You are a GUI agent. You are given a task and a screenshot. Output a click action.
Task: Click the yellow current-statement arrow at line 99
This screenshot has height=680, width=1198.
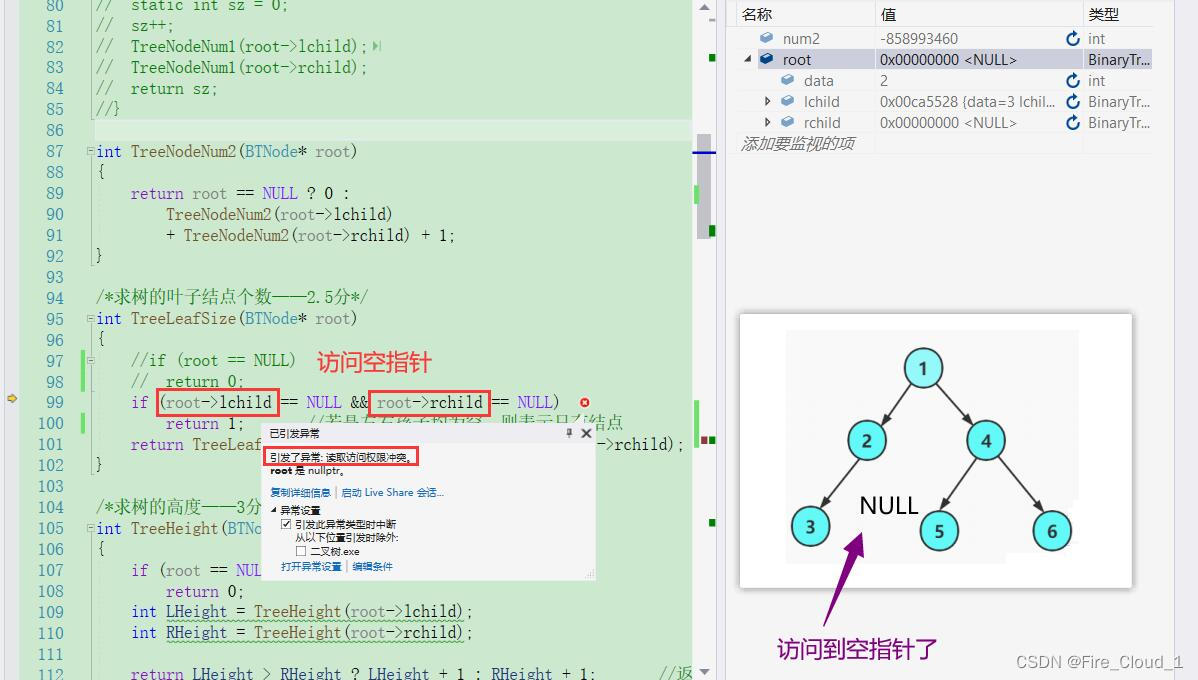[11, 398]
